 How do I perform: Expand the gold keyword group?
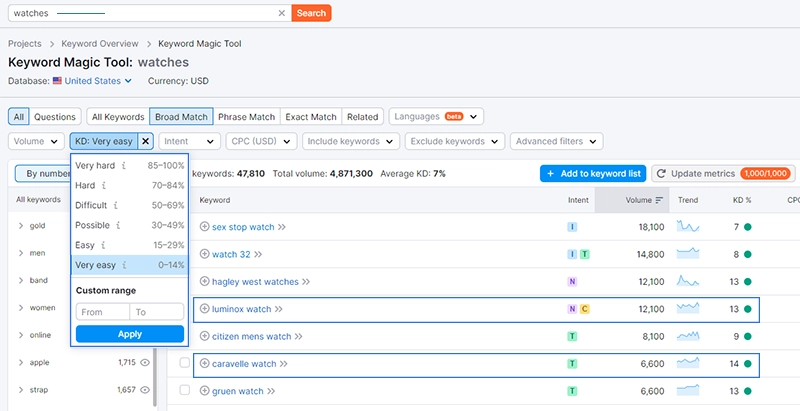21,226
